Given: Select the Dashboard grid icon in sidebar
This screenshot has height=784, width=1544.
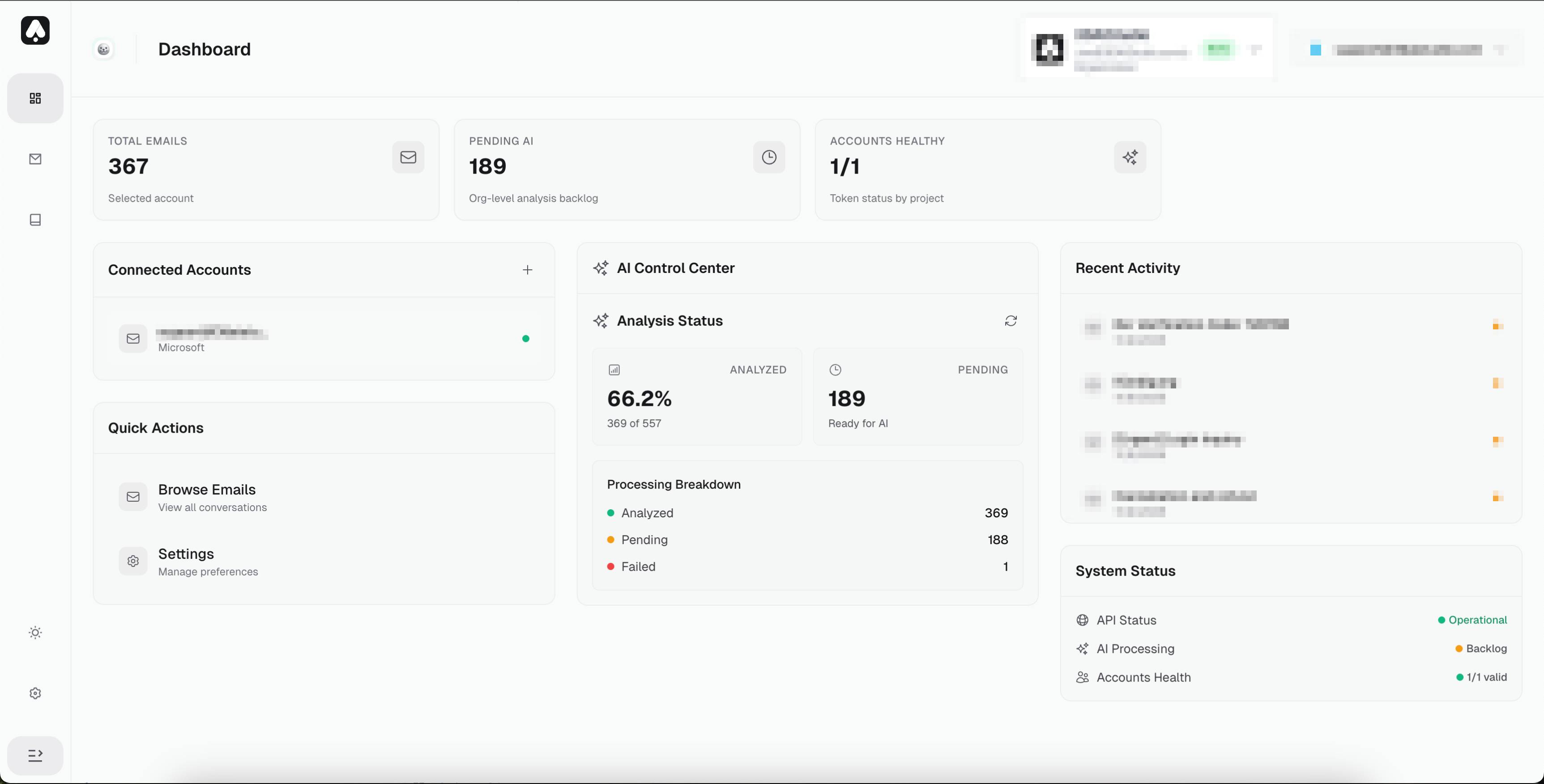Looking at the screenshot, I should 35,98.
